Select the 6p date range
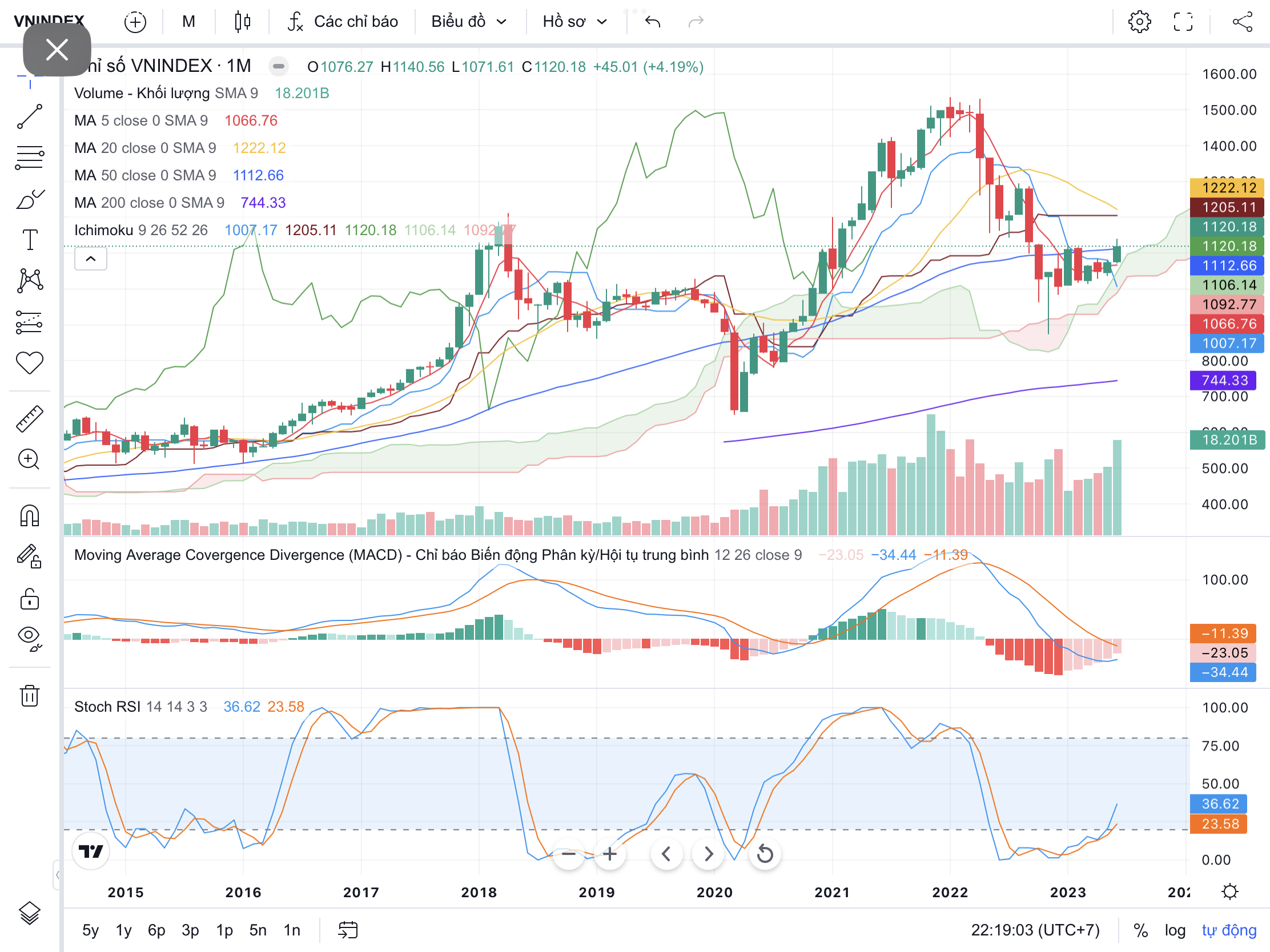This screenshot has width=1270, height=952. click(156, 930)
